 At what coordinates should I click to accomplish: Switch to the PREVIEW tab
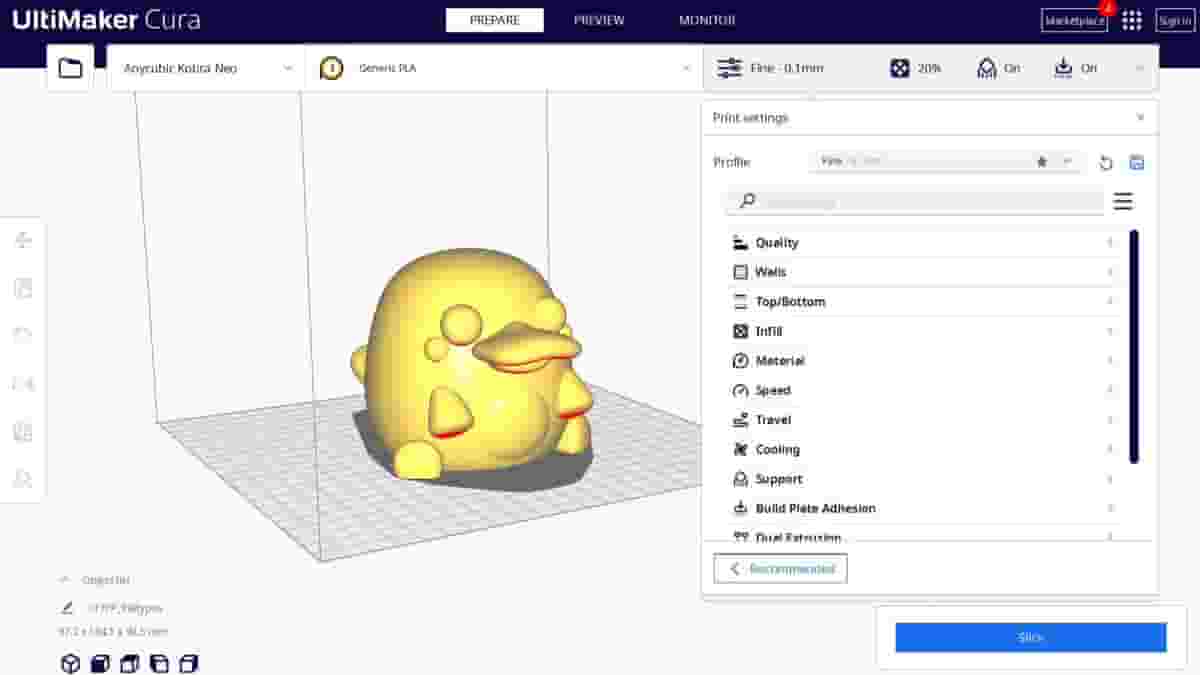pyautogui.click(x=599, y=19)
